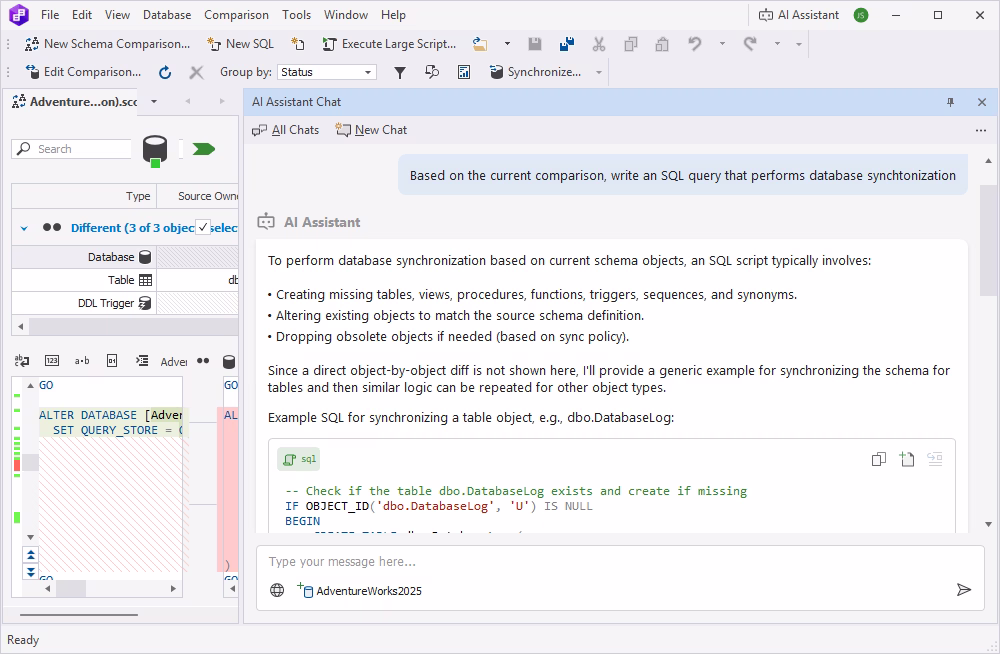Viewport: 1000px width, 654px height.
Task: Toggle the ab text compare icon
Action: coord(22,361)
